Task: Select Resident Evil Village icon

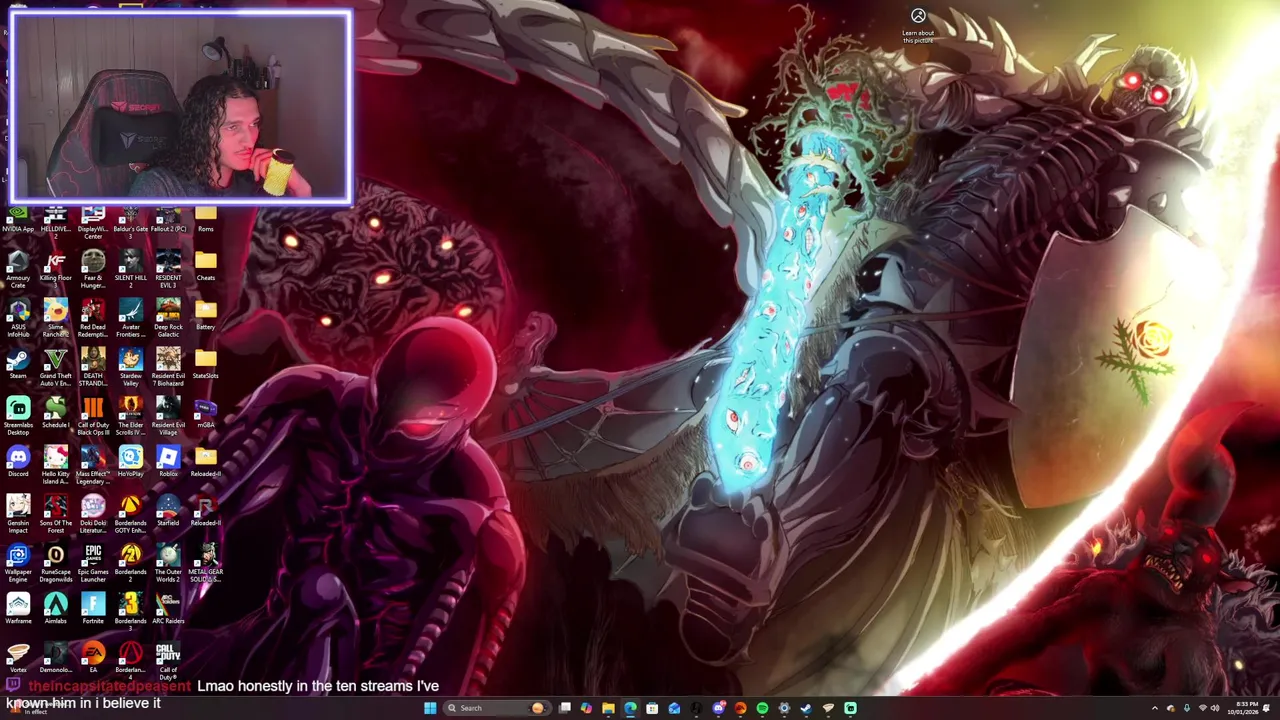Action: [168, 417]
